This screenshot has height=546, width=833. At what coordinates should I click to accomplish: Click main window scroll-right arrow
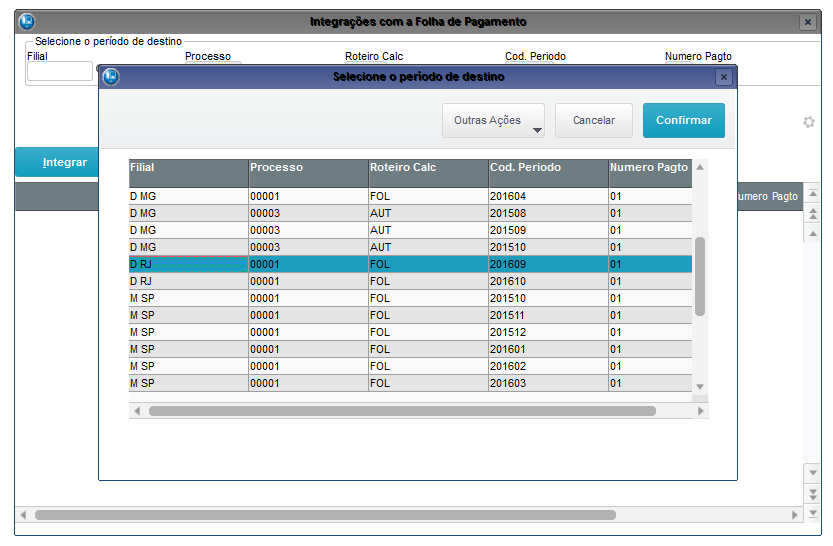[x=795, y=515]
